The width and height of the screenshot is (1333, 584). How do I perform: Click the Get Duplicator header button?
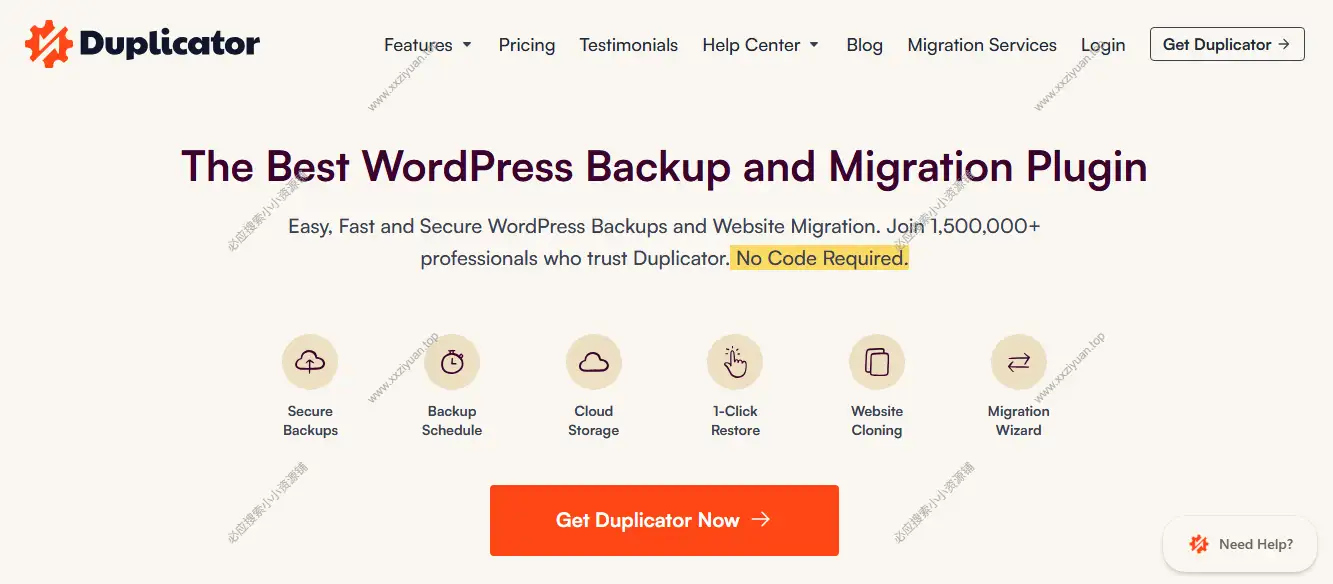[x=1227, y=44]
